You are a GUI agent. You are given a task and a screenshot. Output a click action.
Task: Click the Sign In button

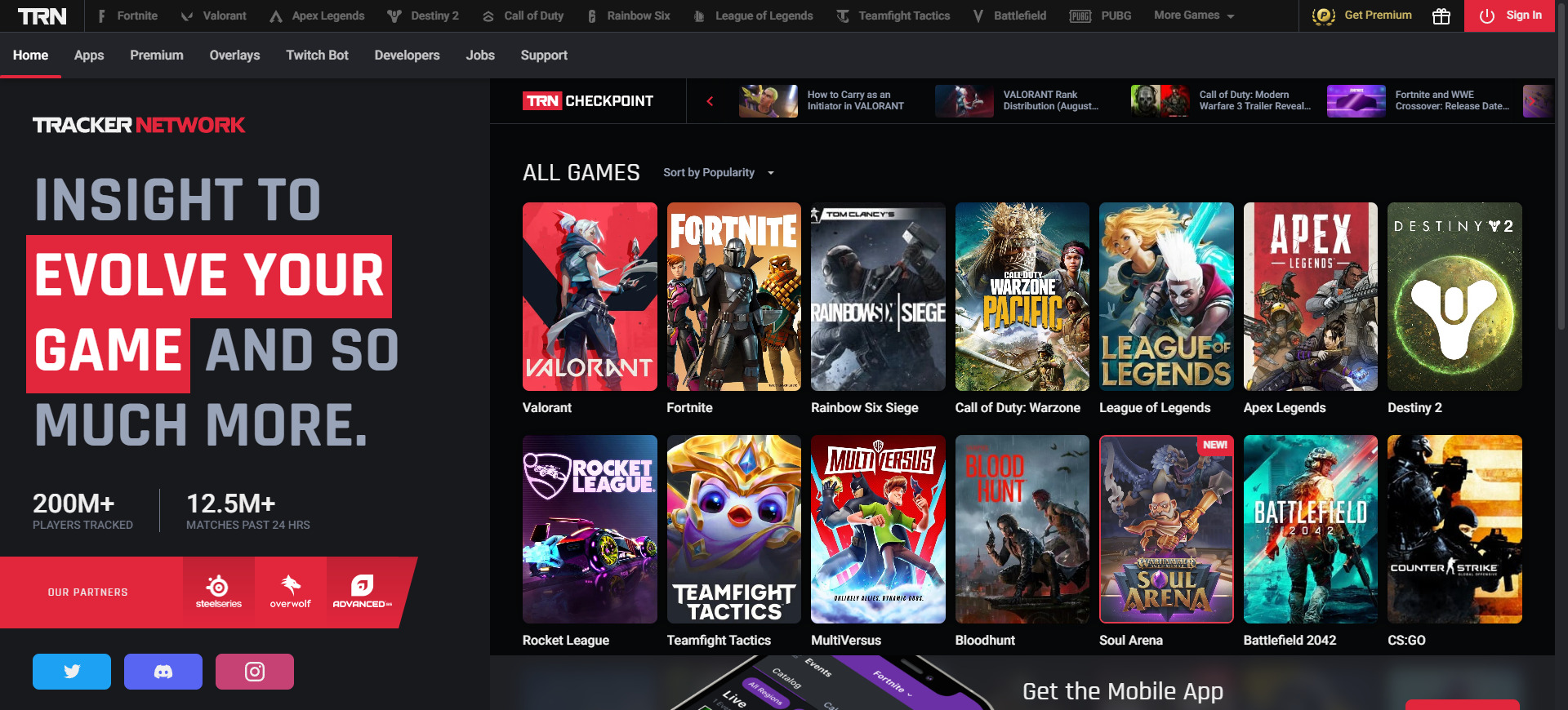1510,16
